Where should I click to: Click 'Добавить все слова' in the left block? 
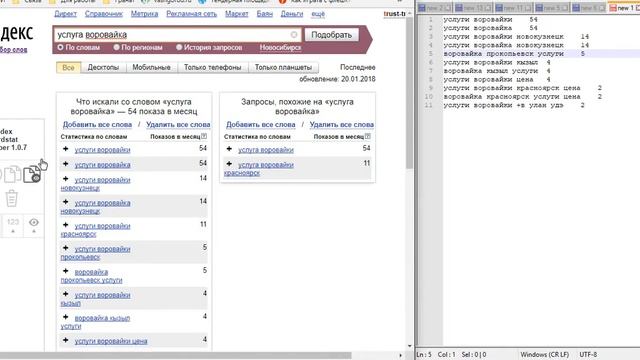point(97,124)
